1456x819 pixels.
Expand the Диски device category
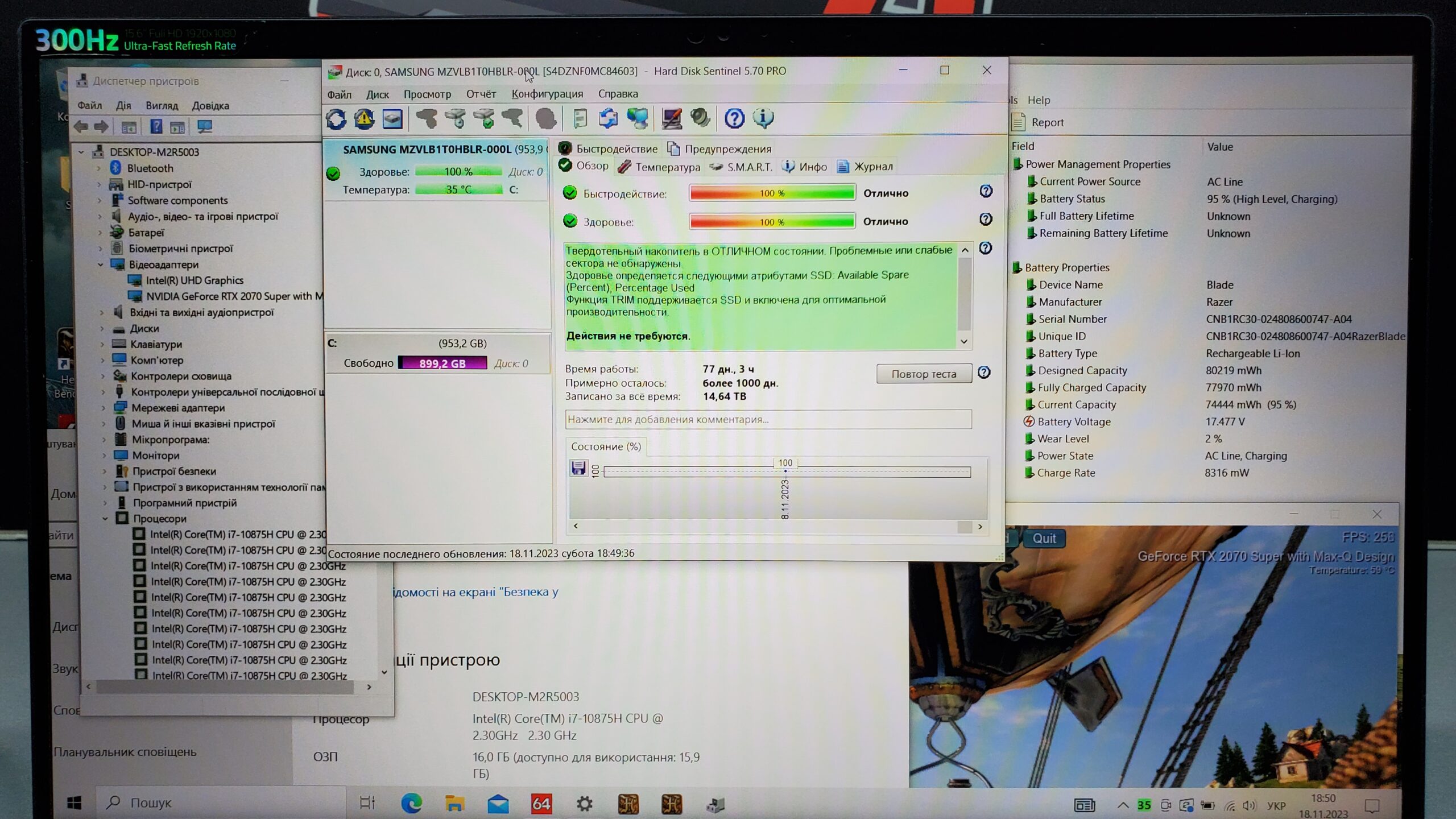coord(102,329)
